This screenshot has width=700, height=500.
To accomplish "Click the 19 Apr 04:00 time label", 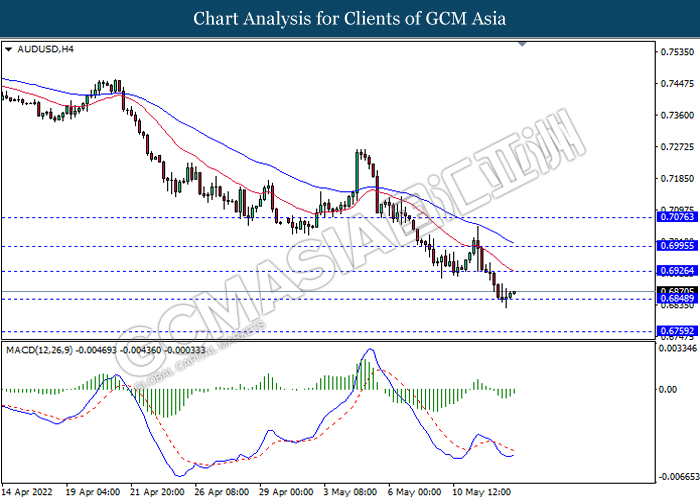I will (92, 492).
